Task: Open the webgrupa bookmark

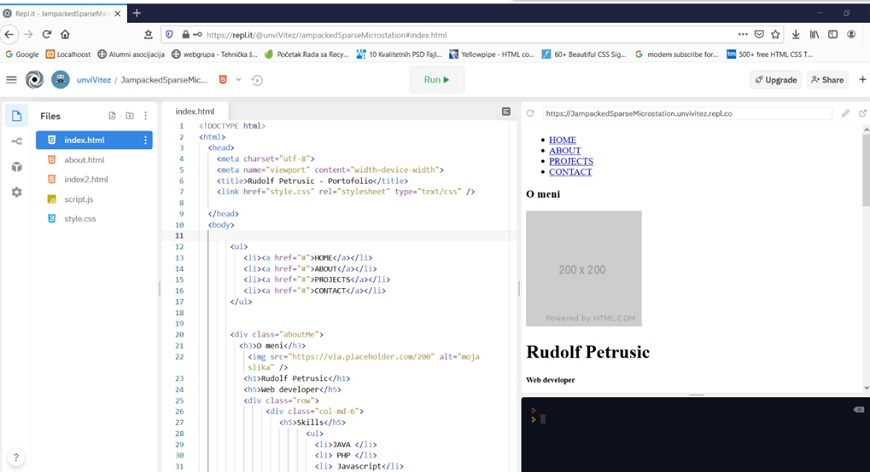Action: (214, 54)
